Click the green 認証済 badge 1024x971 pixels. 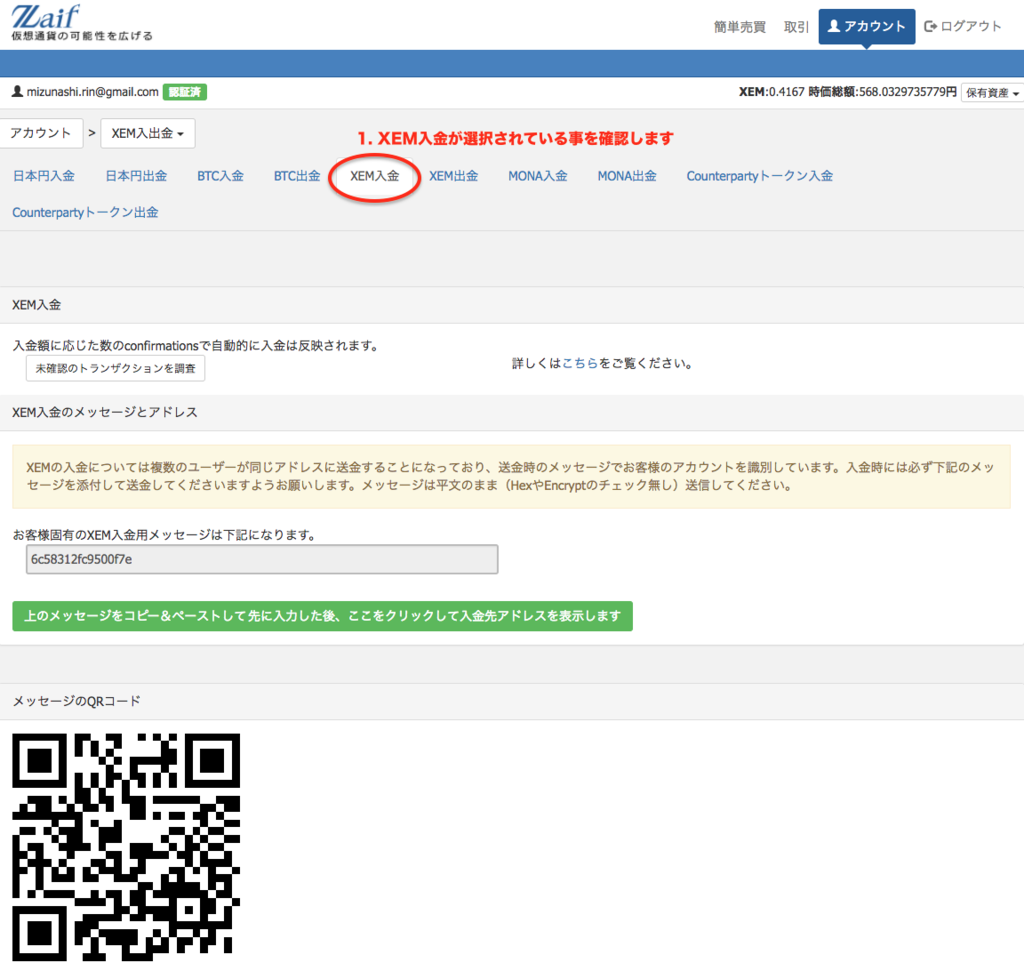click(x=185, y=92)
